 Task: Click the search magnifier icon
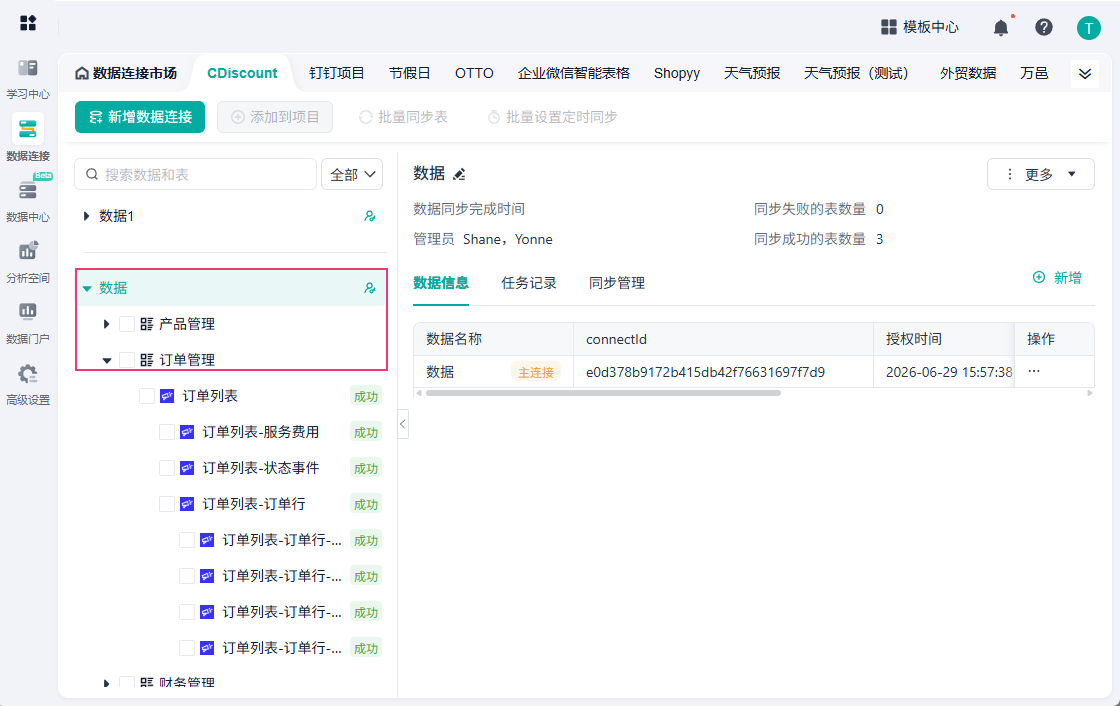click(92, 174)
